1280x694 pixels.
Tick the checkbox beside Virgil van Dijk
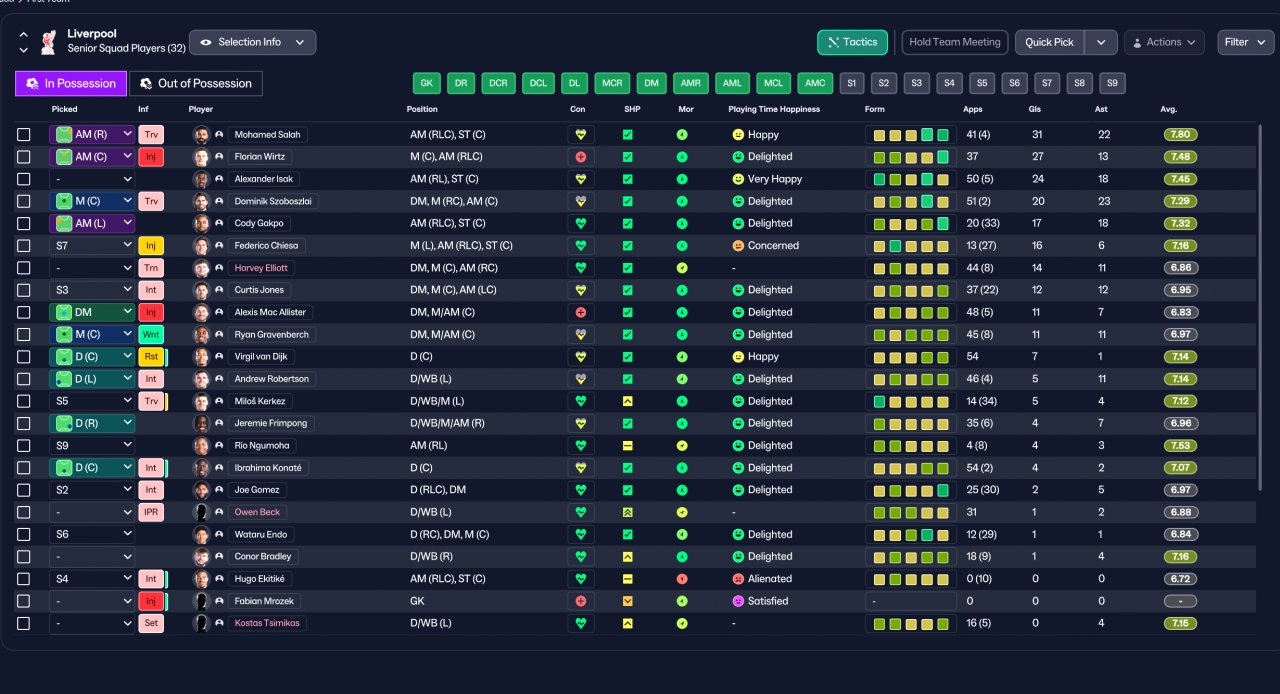click(23, 357)
